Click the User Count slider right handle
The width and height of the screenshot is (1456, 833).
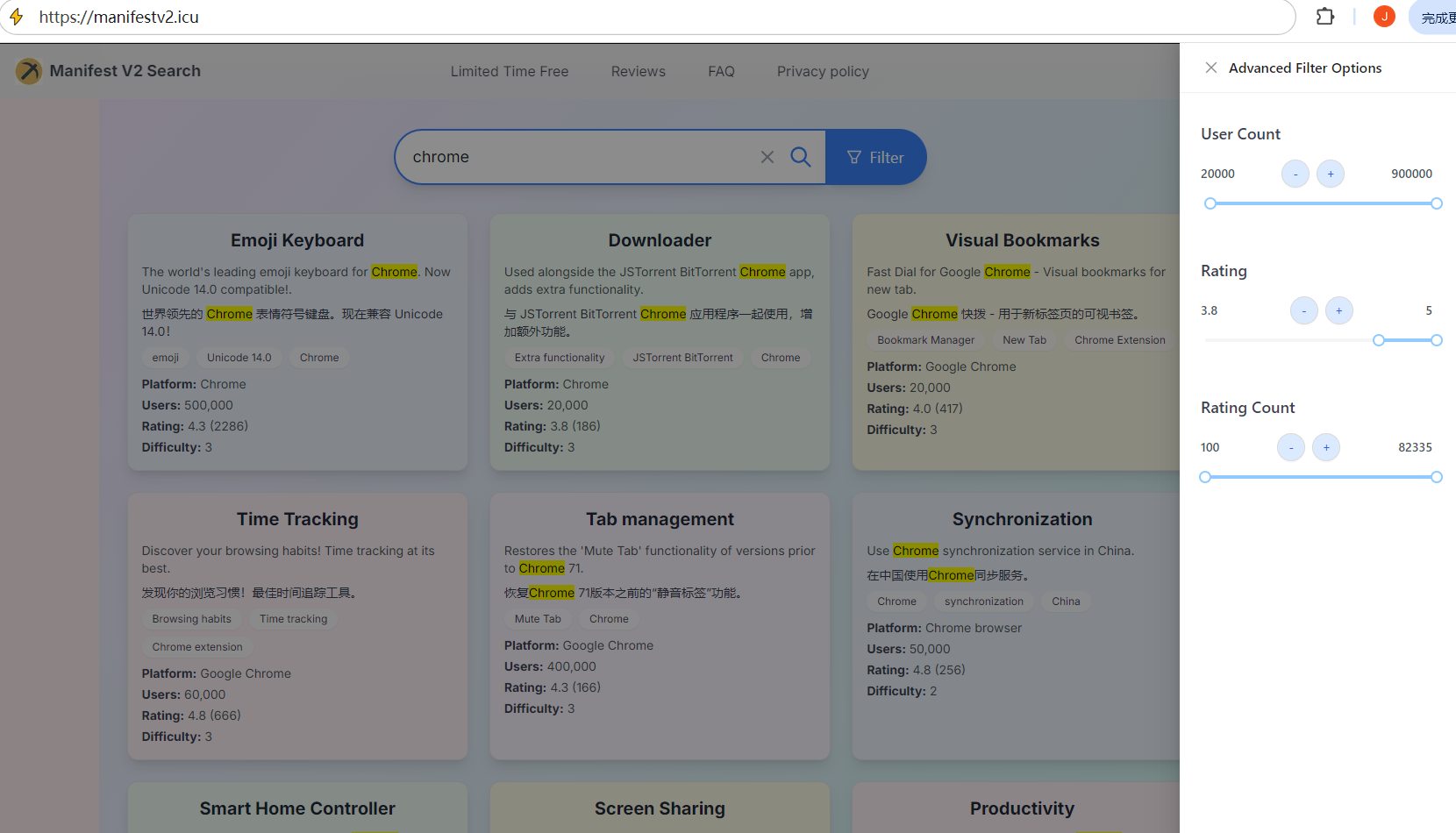pyautogui.click(x=1437, y=203)
